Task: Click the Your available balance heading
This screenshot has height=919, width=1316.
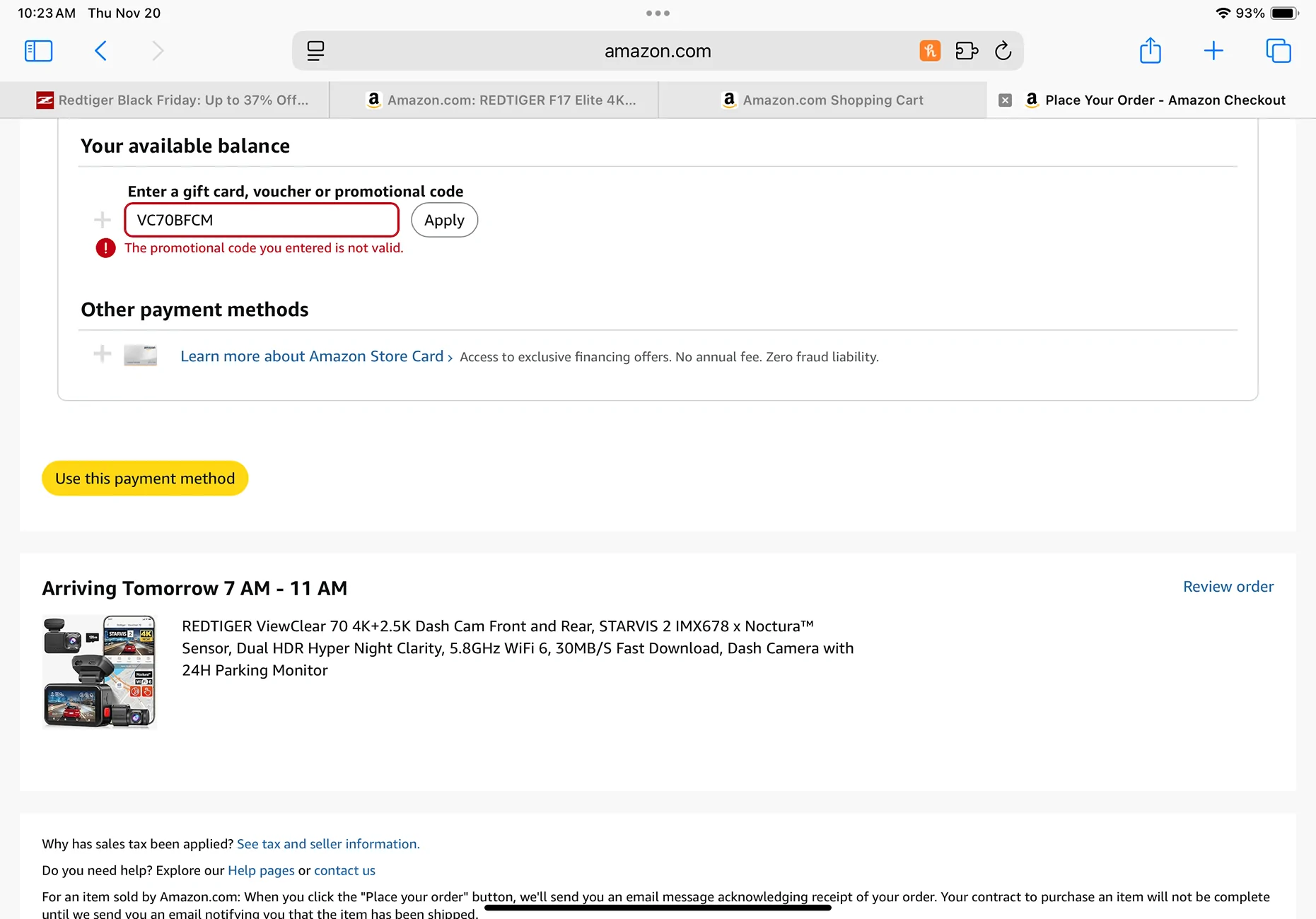Action: click(185, 146)
